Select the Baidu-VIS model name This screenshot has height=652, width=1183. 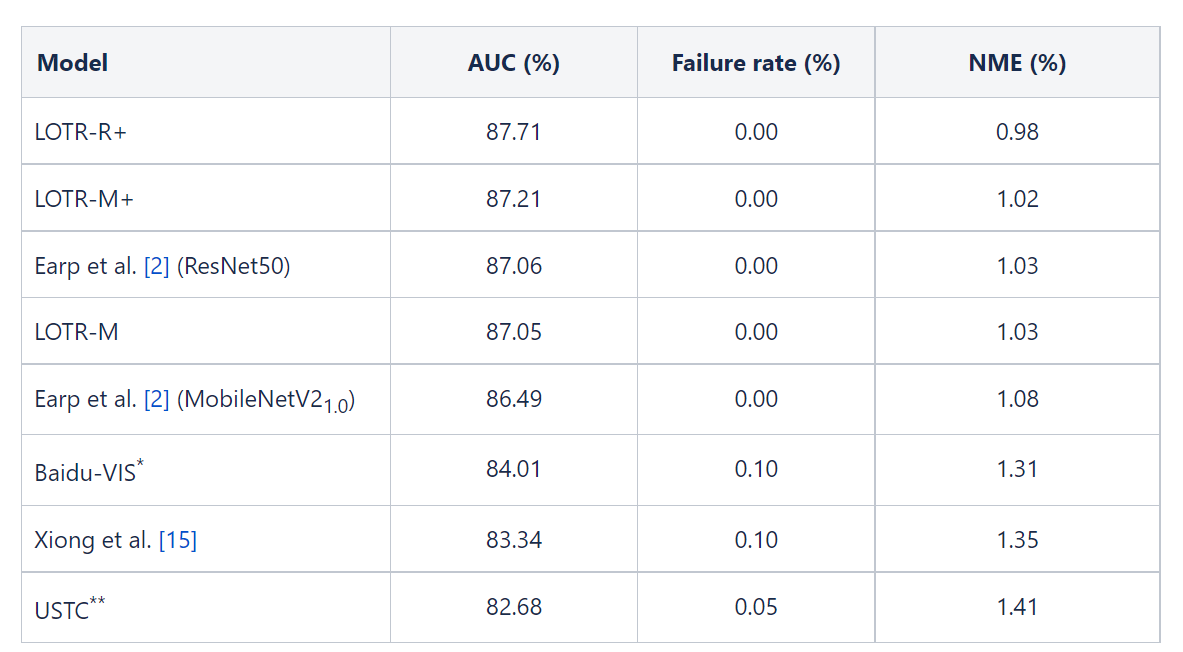tap(88, 471)
